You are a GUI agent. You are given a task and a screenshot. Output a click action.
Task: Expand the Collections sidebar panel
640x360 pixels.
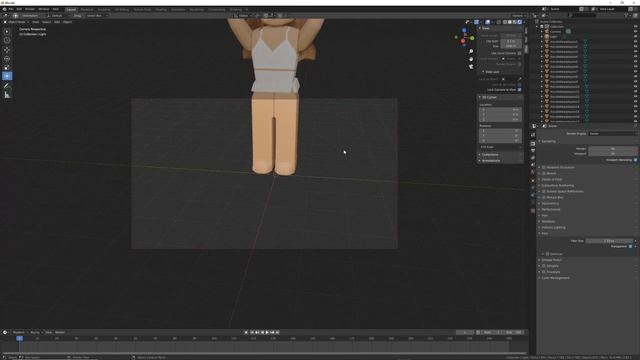coord(489,155)
